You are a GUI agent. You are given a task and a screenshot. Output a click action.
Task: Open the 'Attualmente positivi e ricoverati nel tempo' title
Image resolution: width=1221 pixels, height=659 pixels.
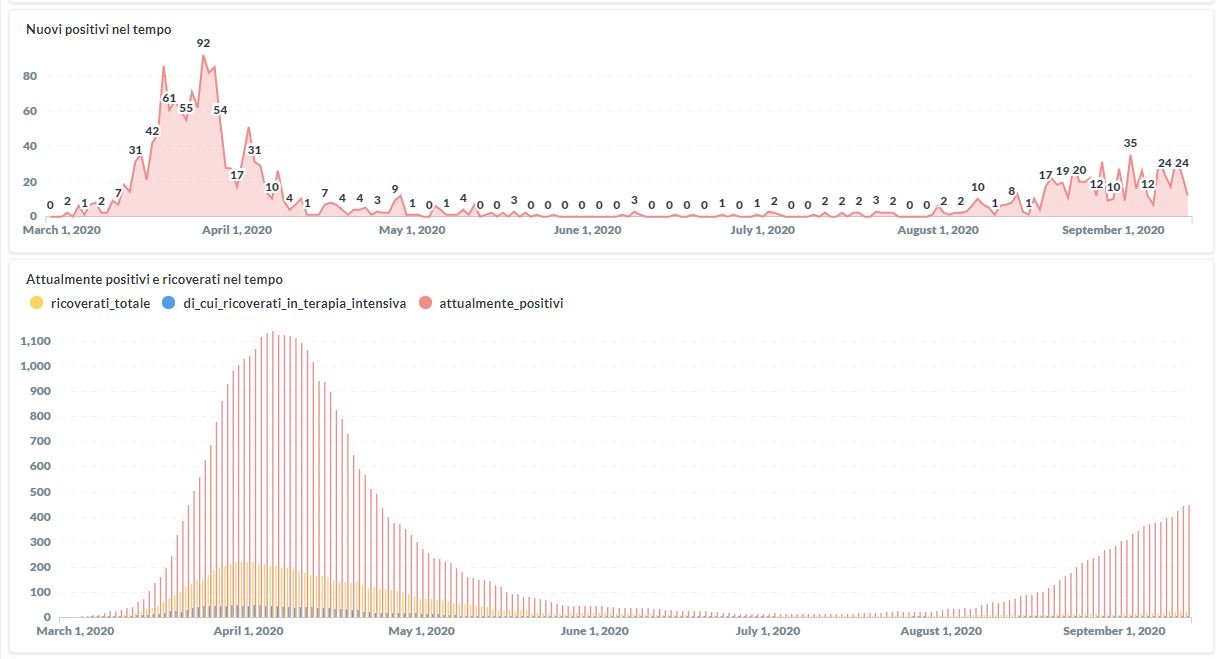(154, 280)
